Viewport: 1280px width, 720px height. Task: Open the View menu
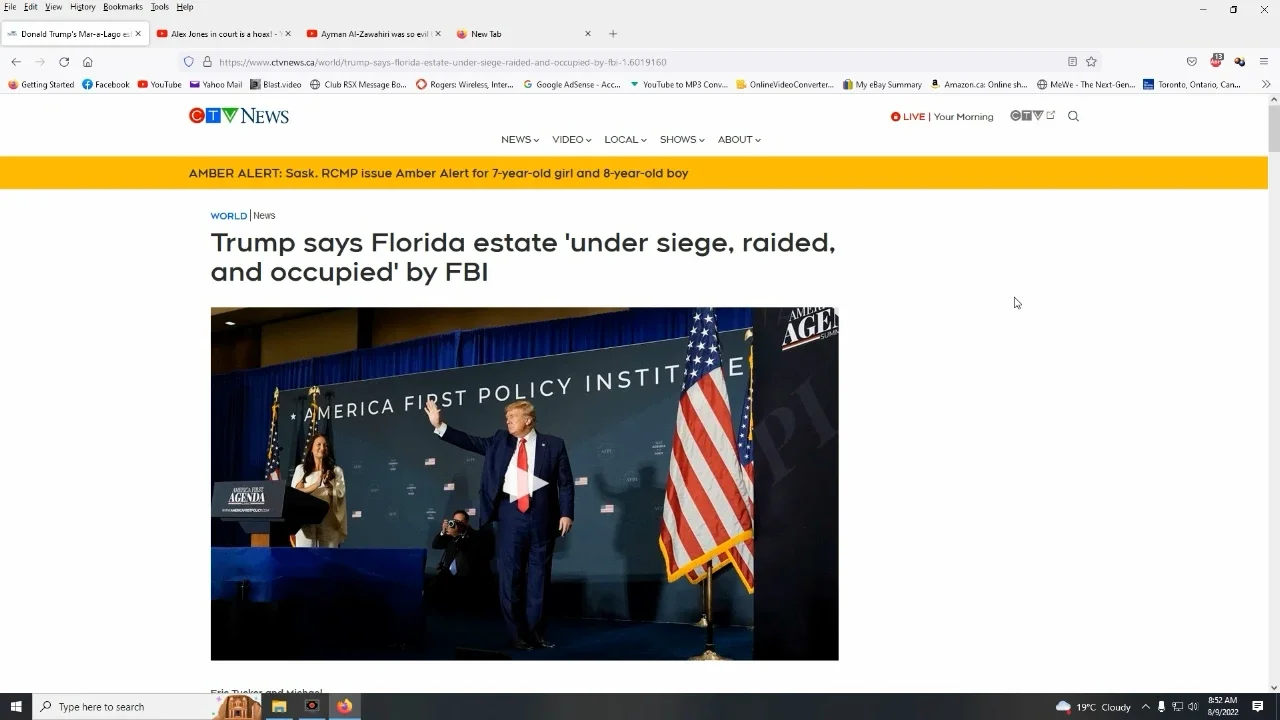point(54,7)
